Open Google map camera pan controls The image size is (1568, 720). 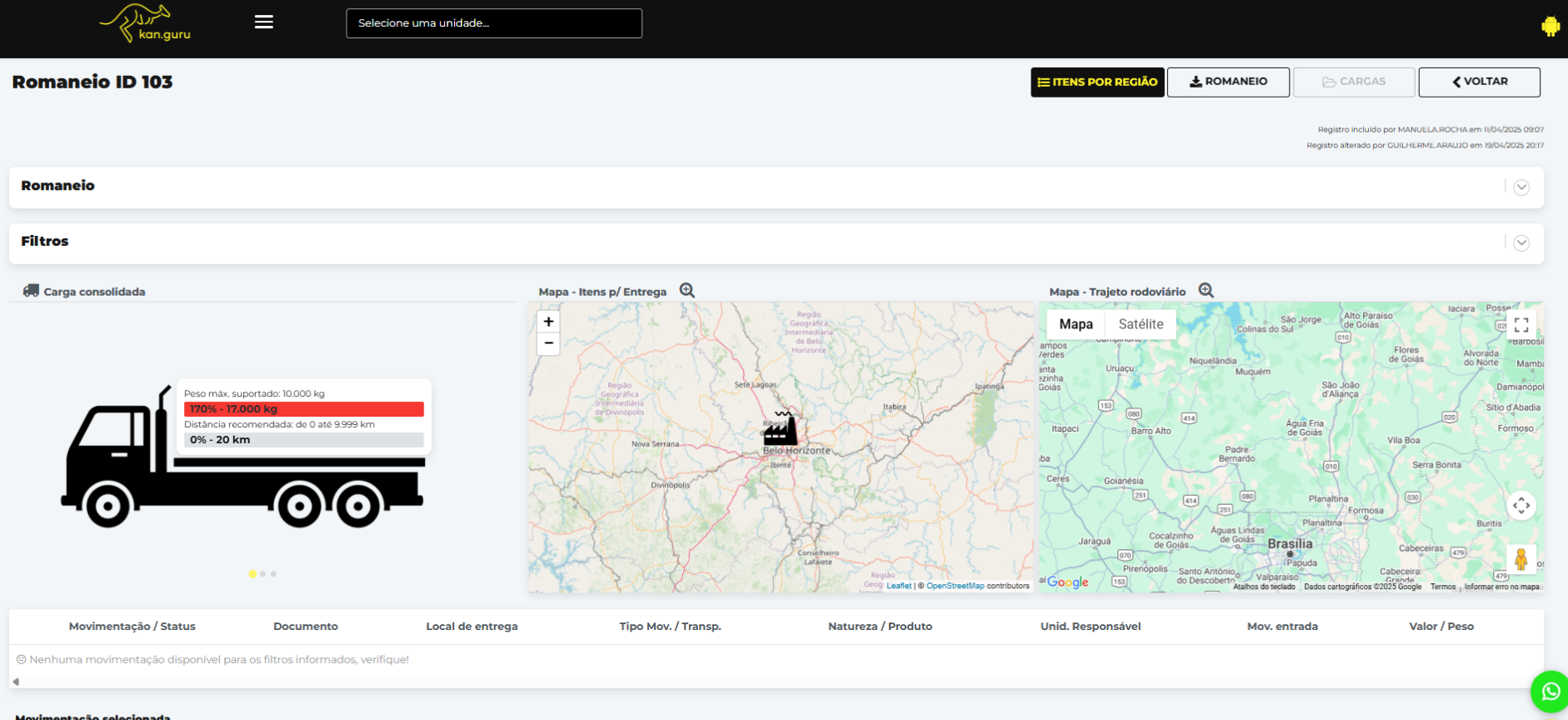pos(1521,506)
